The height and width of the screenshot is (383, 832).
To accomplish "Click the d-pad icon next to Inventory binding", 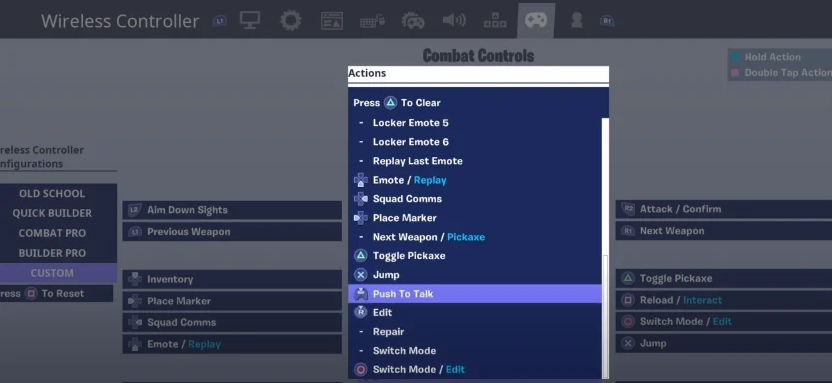I will pyautogui.click(x=135, y=279).
